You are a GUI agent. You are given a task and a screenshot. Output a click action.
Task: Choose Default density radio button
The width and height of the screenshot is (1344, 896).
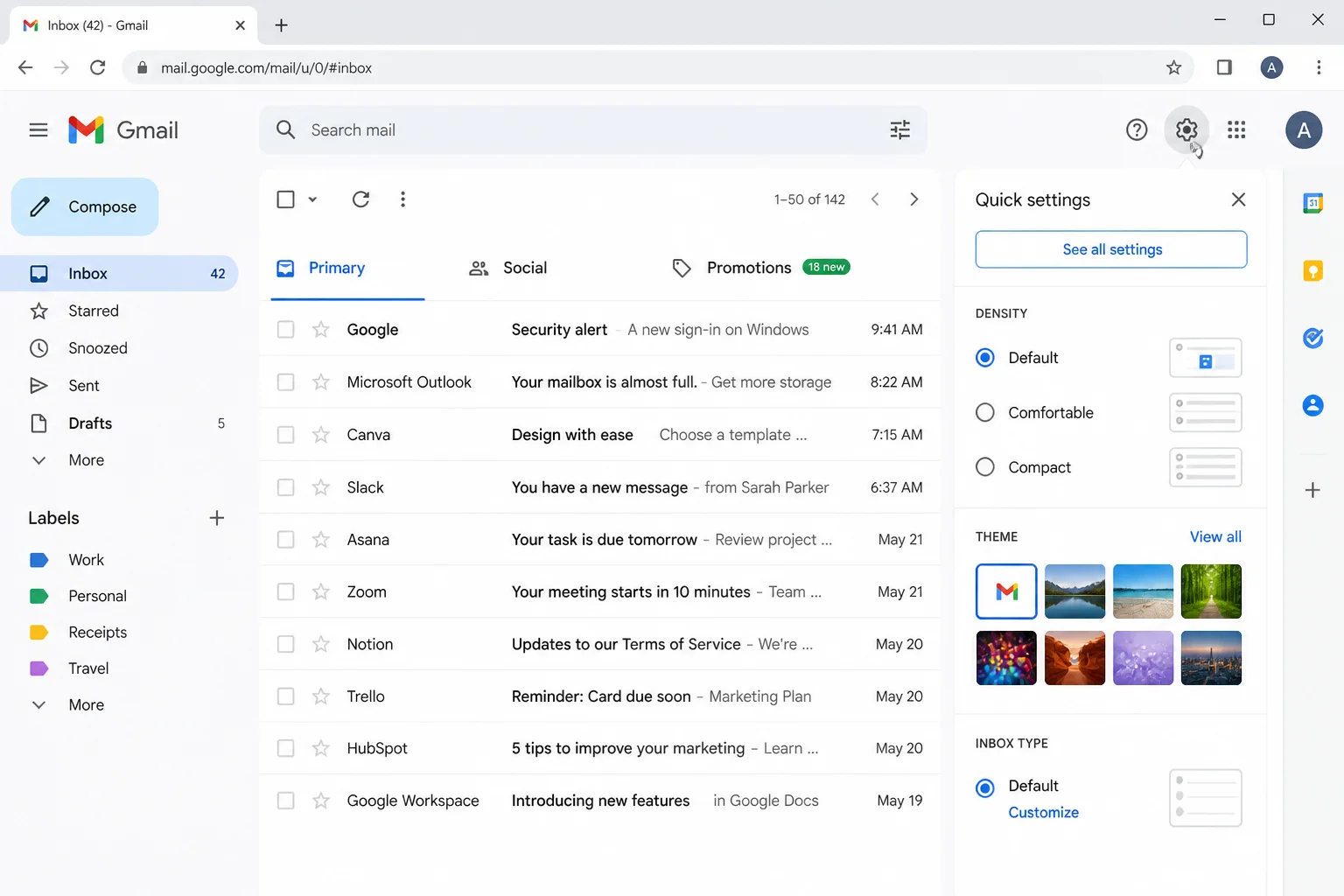(x=985, y=358)
